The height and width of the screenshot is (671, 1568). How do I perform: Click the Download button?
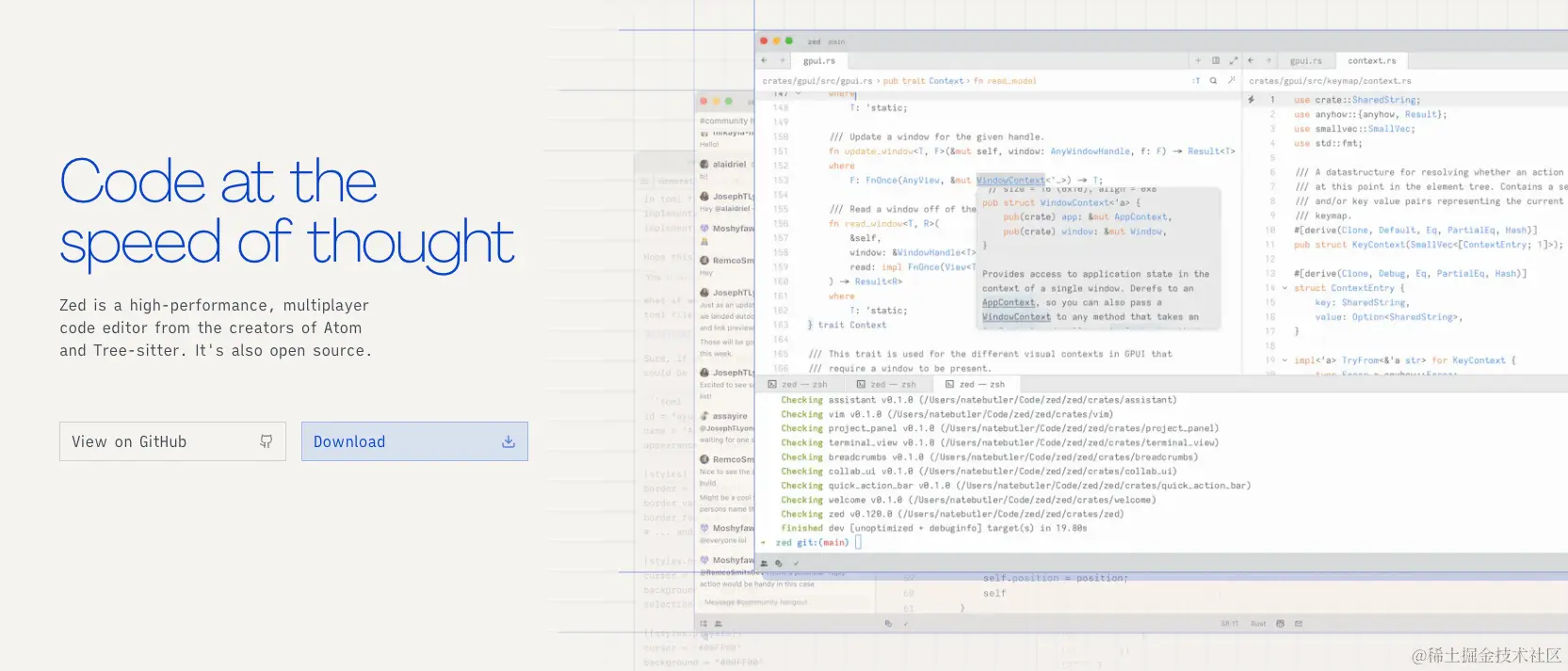pyautogui.click(x=414, y=441)
